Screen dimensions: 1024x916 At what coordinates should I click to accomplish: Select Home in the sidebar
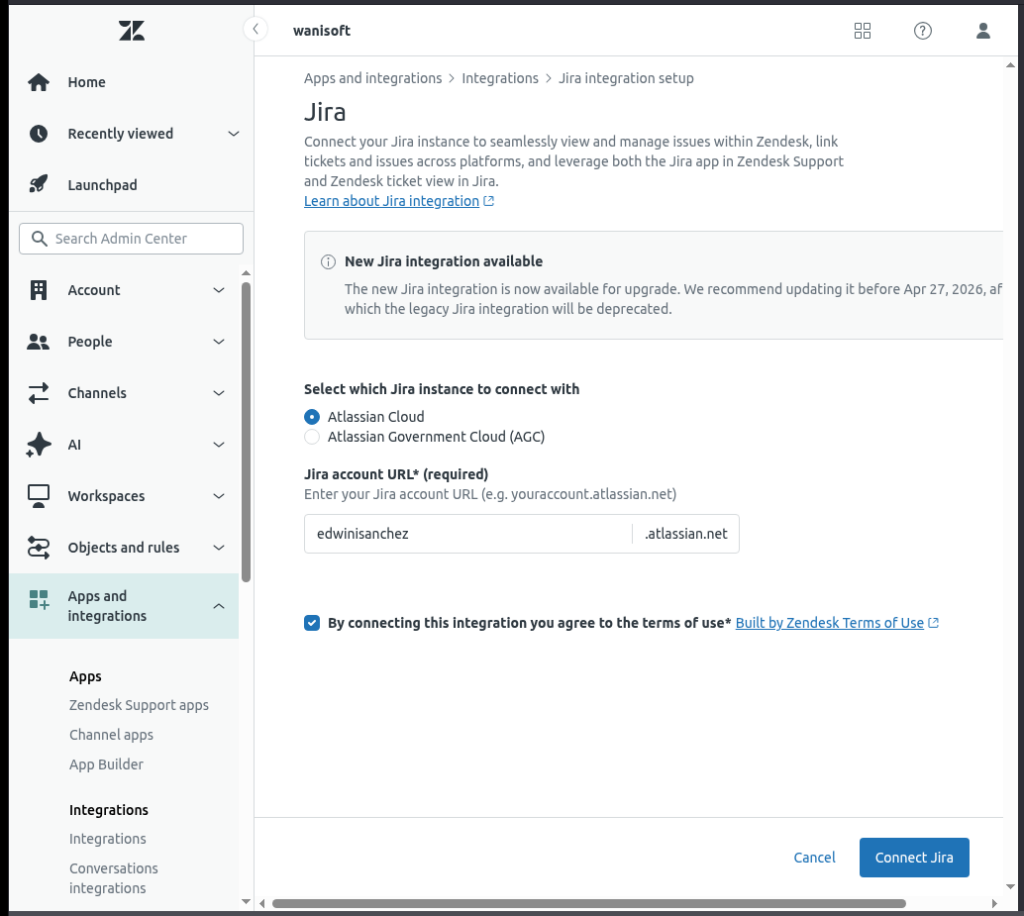[x=87, y=82]
